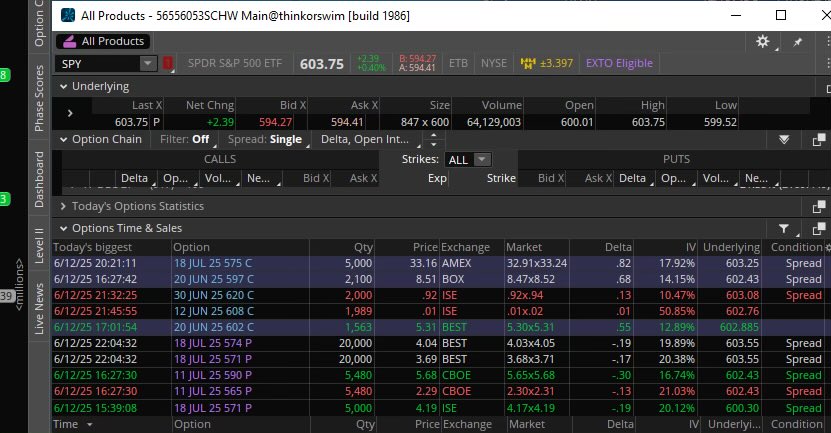Detach Today's Options Statistics panel
Image resolution: width=831 pixels, height=433 pixels.
(x=819, y=206)
